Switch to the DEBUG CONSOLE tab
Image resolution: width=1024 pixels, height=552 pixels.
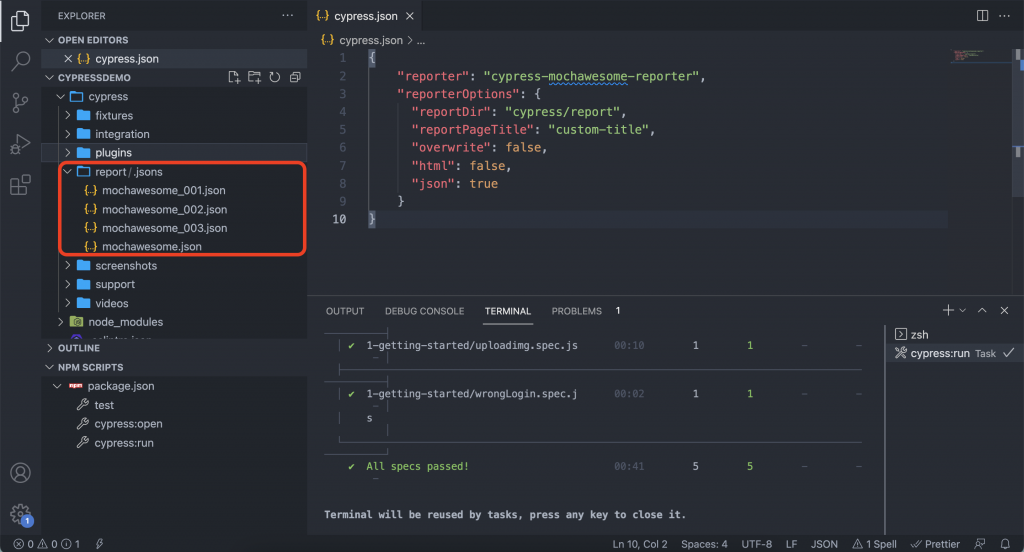click(424, 311)
